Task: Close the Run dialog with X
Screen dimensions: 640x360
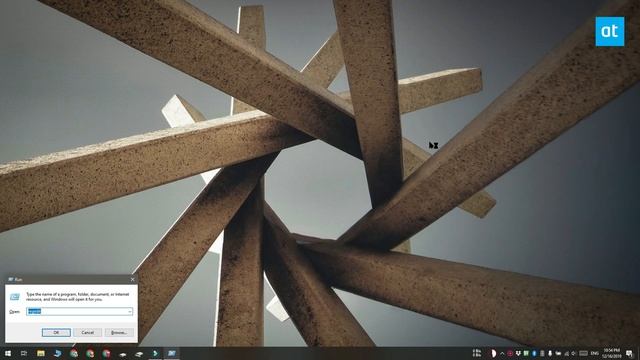Action: click(x=132, y=280)
